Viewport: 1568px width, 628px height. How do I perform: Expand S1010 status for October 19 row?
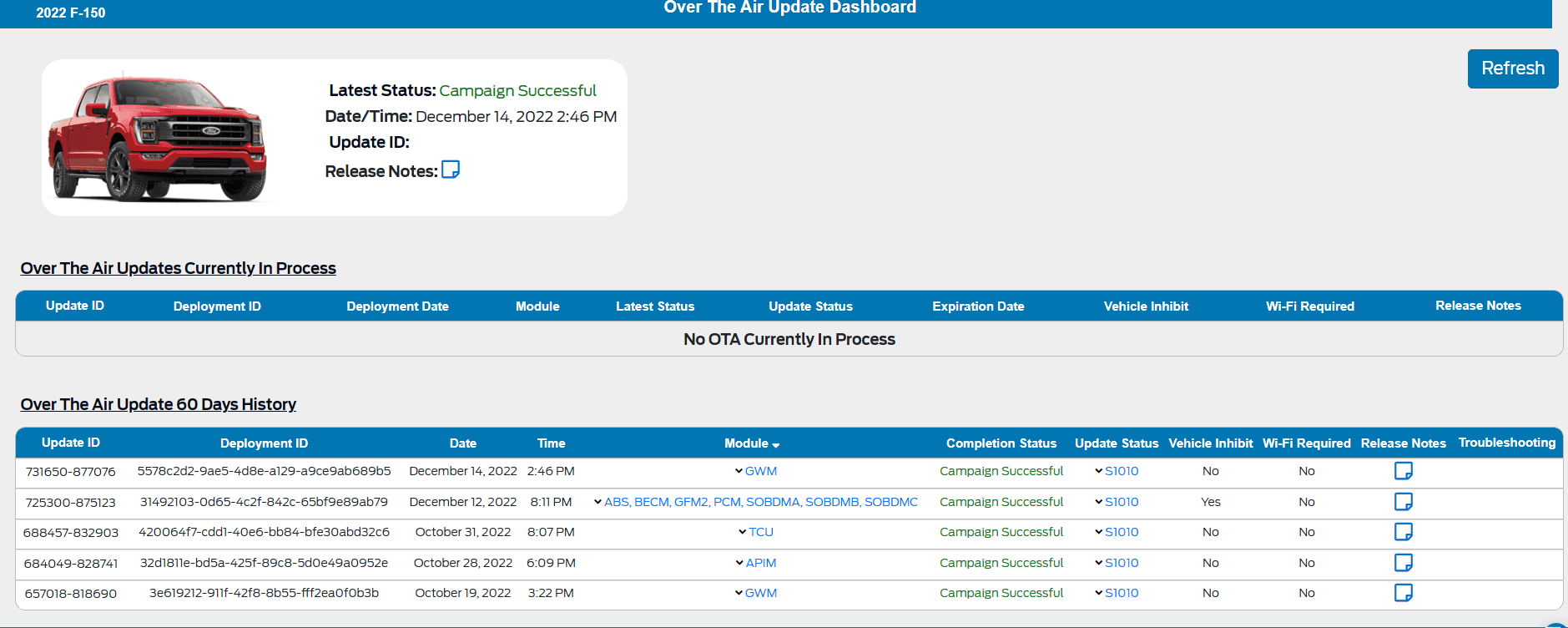pos(1116,593)
